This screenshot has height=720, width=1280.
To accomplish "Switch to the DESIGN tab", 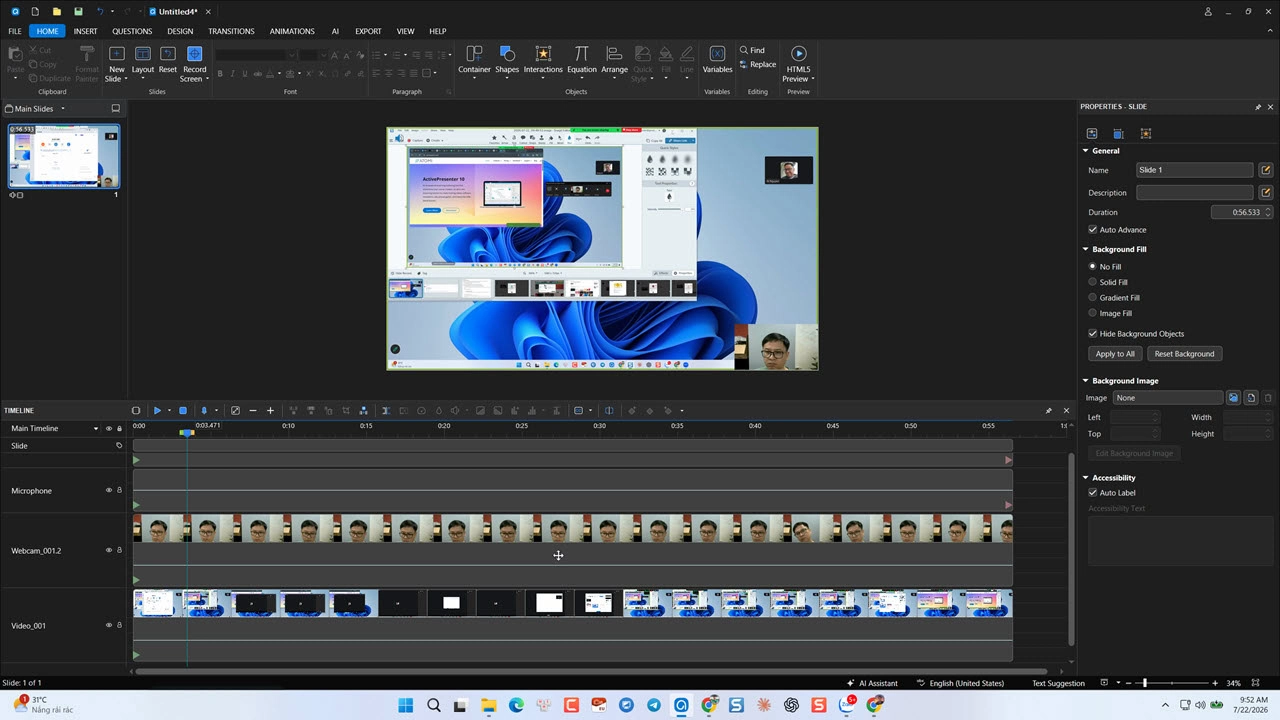I will click(x=180, y=31).
